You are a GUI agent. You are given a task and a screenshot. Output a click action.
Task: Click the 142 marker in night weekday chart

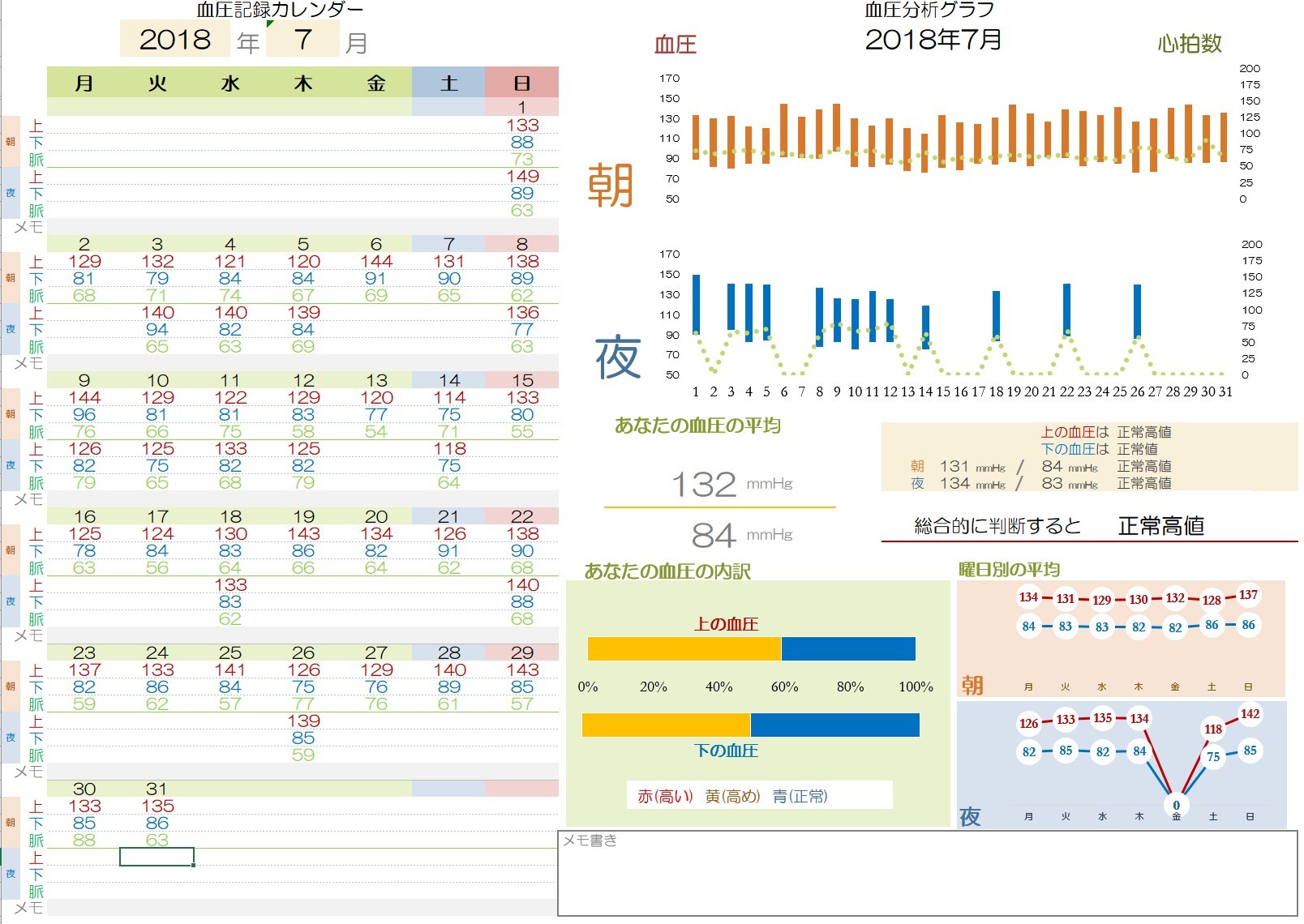[x=1250, y=714]
